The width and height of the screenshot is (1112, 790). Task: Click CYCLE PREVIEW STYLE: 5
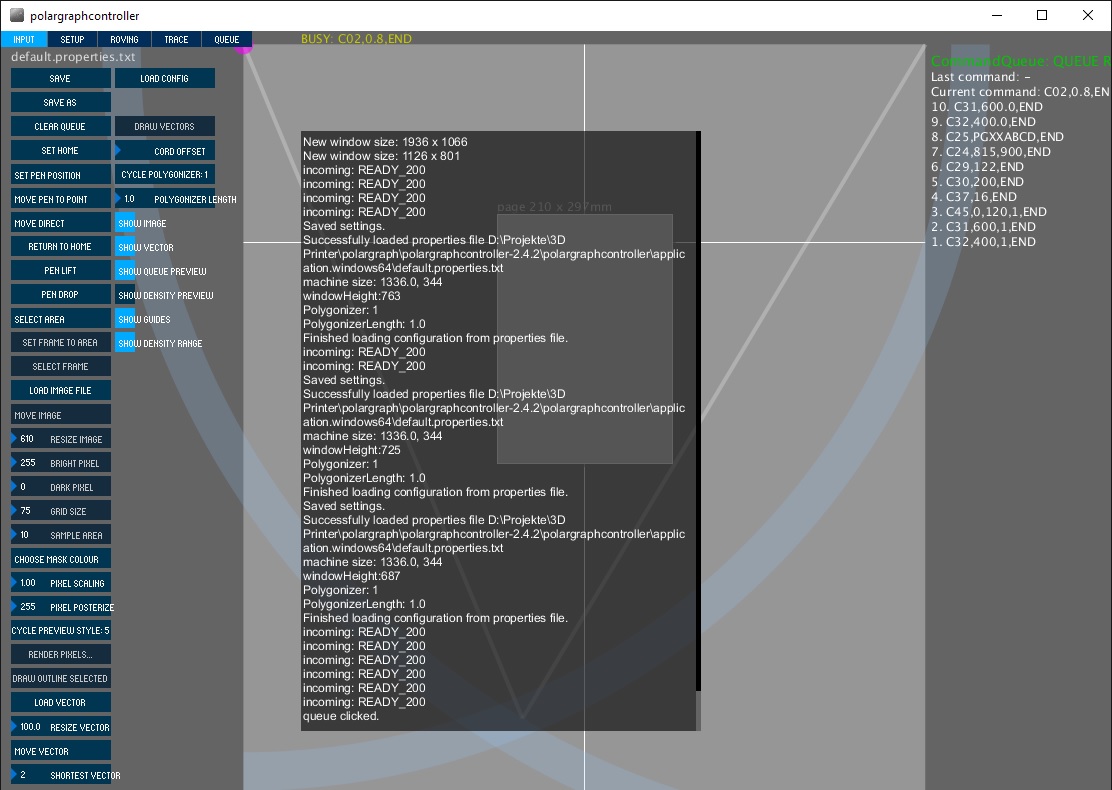coord(60,630)
